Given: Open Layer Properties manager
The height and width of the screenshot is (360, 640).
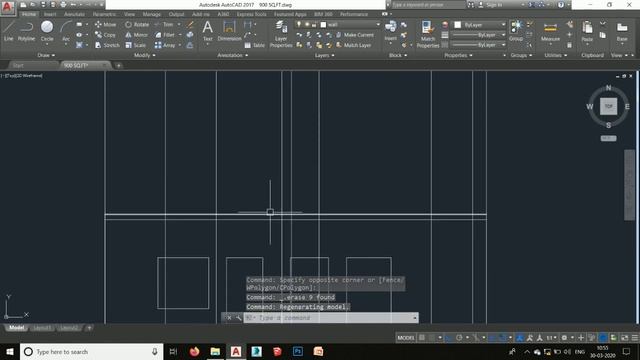Looking at the screenshot, I should coord(281,34).
